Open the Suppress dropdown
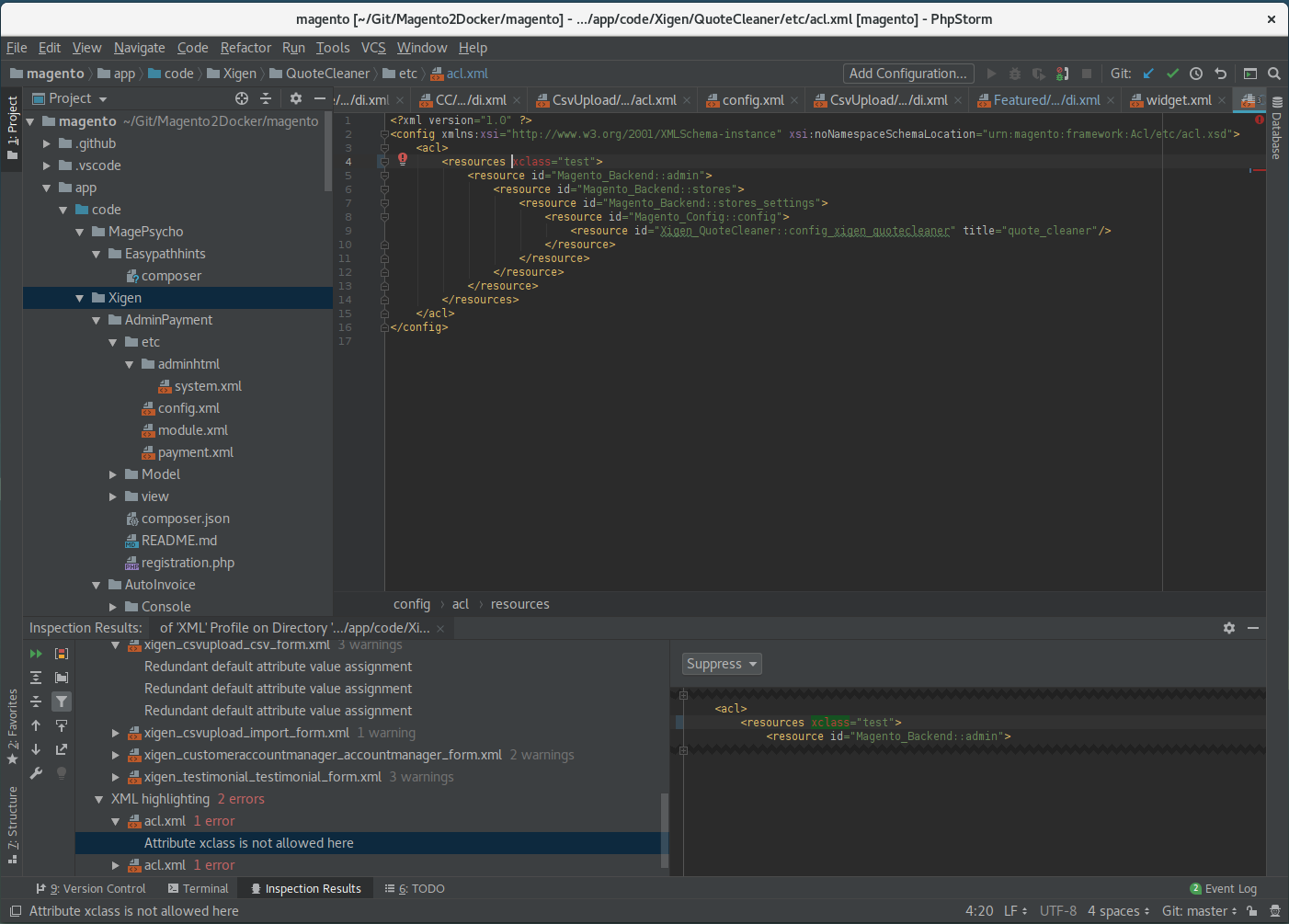 pyautogui.click(x=722, y=664)
